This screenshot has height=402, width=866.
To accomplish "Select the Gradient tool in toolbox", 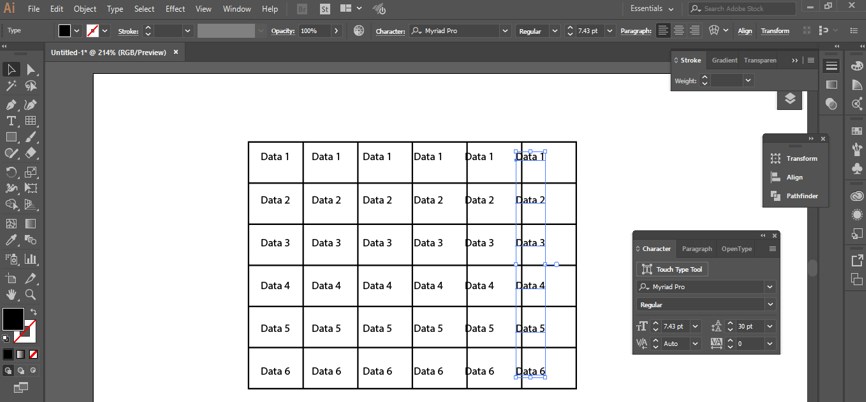I will coord(31,224).
